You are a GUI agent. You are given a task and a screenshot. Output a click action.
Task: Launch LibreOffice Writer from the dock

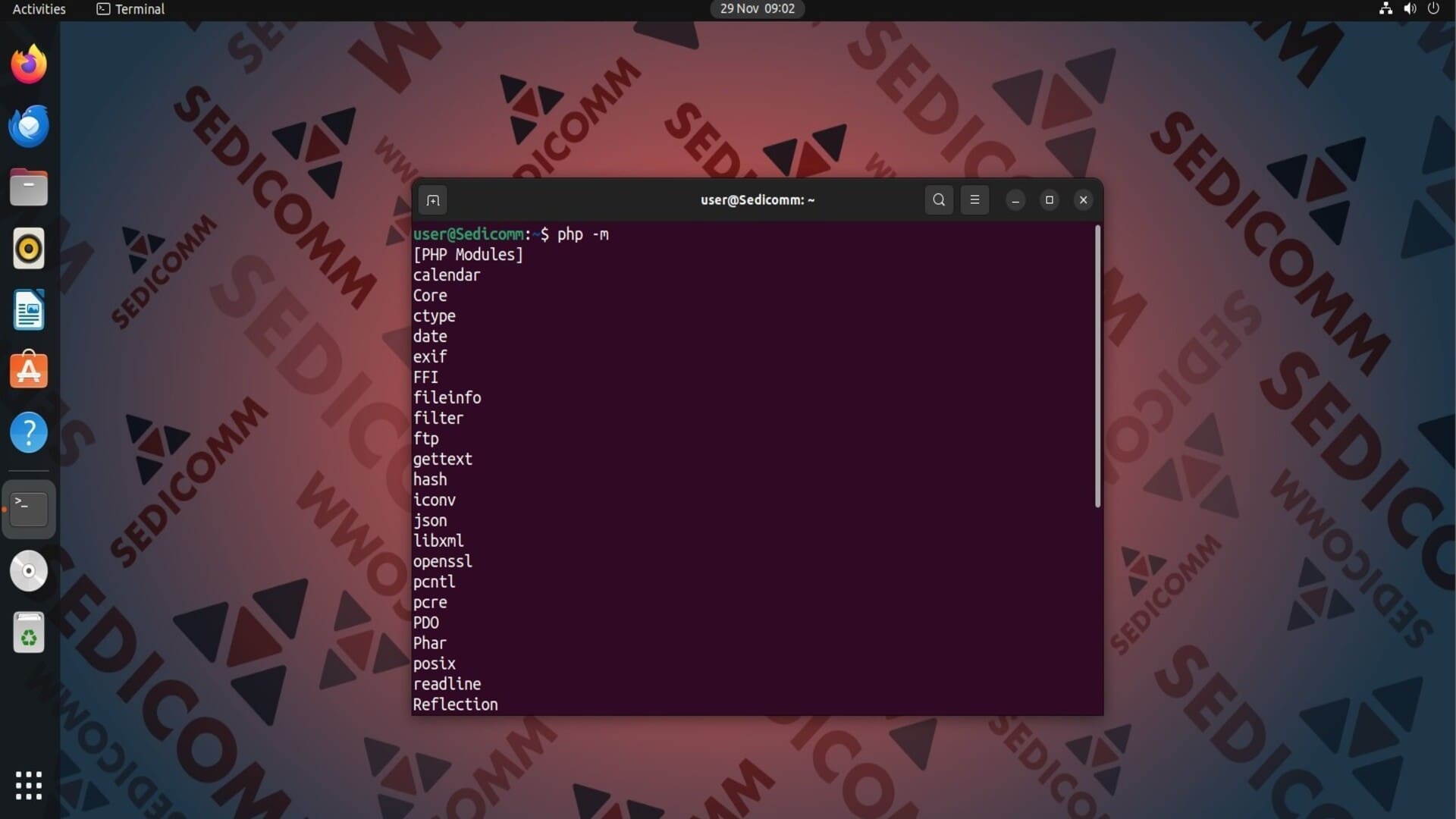coord(29,309)
